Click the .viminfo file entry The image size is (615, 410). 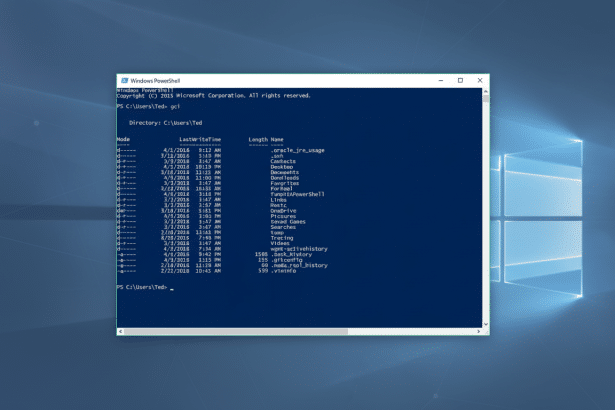pyautogui.click(x=282, y=270)
